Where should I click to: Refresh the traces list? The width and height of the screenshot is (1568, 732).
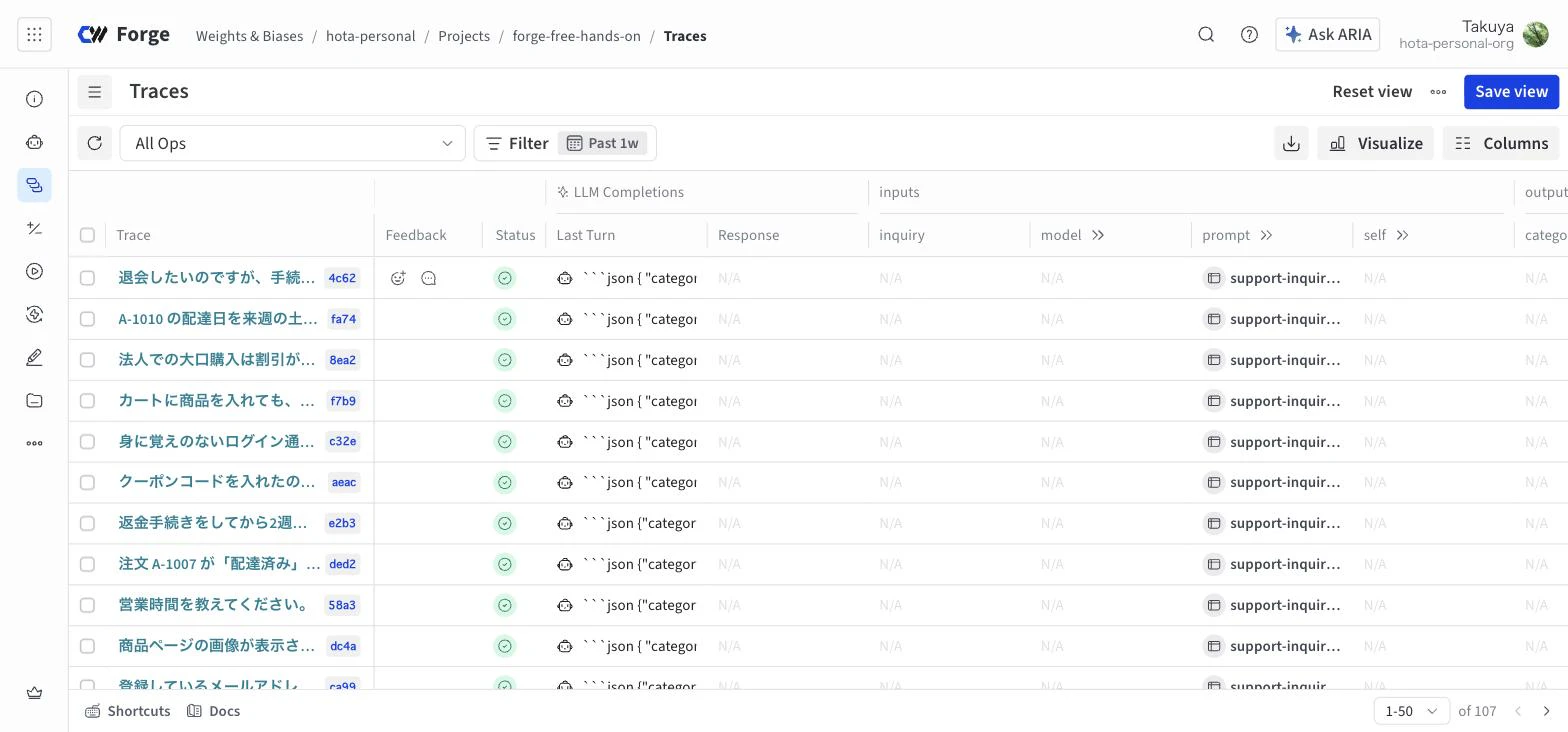coord(95,143)
